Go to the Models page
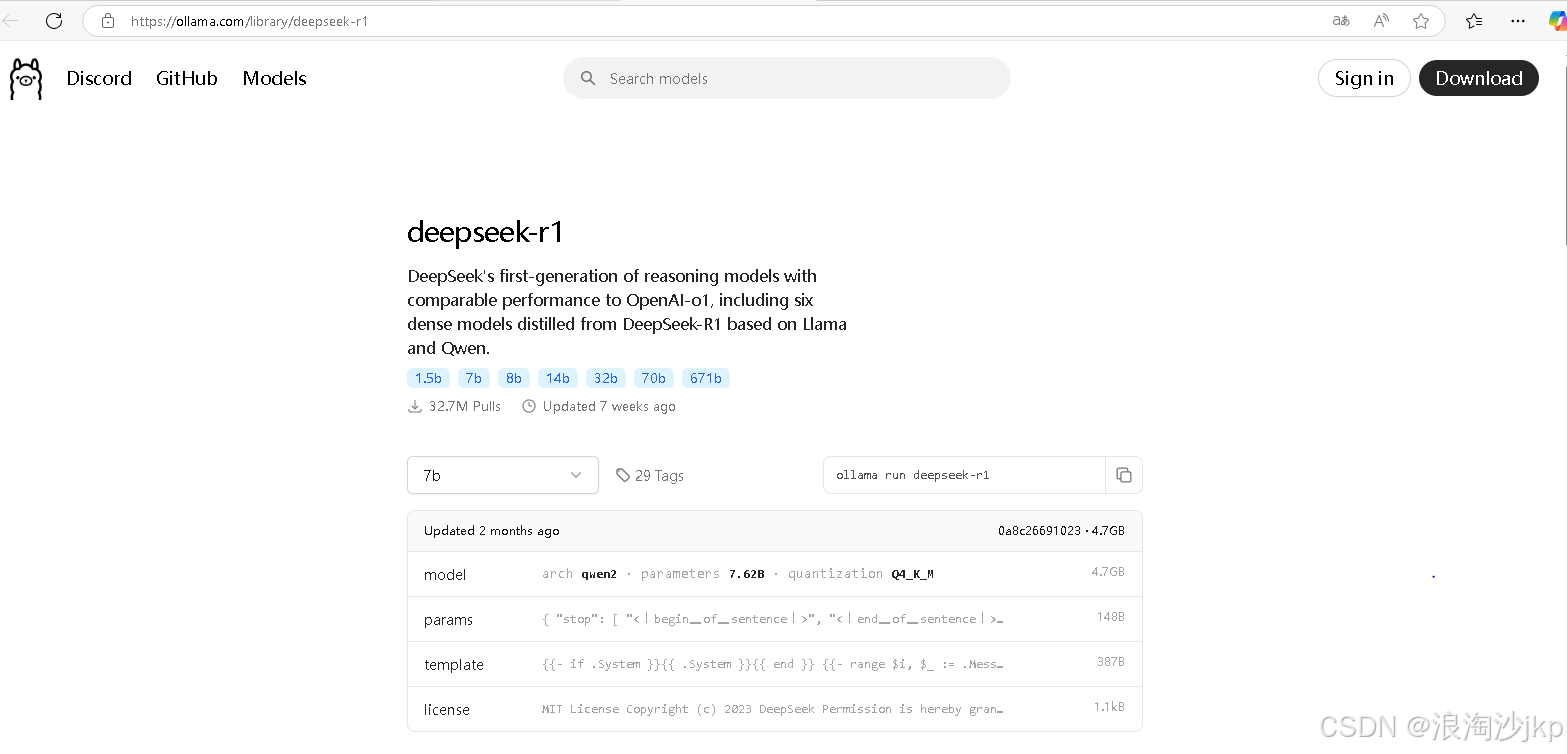This screenshot has height=754, width=1567. click(x=274, y=78)
